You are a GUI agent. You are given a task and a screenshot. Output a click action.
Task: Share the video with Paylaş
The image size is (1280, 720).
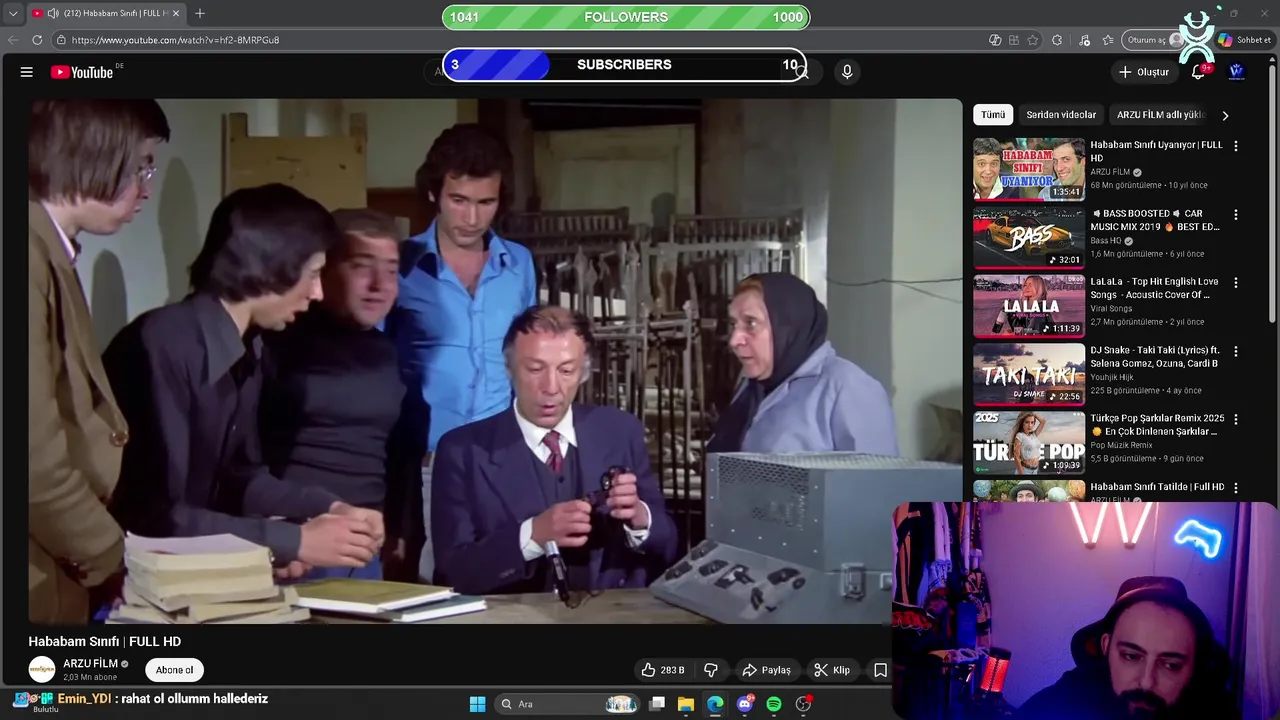tap(766, 670)
